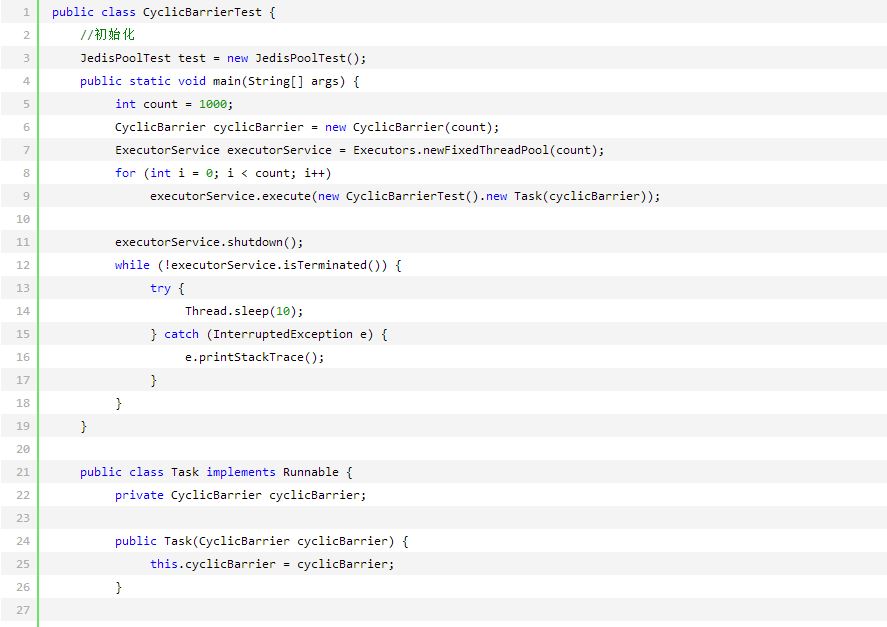Click the 'private' keyword on line 22

point(139,495)
